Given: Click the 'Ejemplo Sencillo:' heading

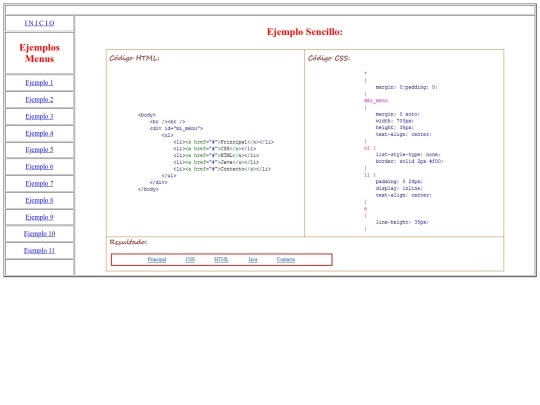Looking at the screenshot, I should [x=305, y=32].
